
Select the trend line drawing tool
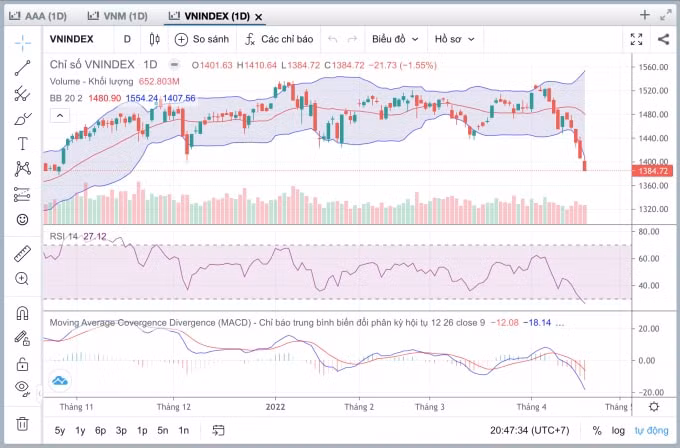point(23,68)
